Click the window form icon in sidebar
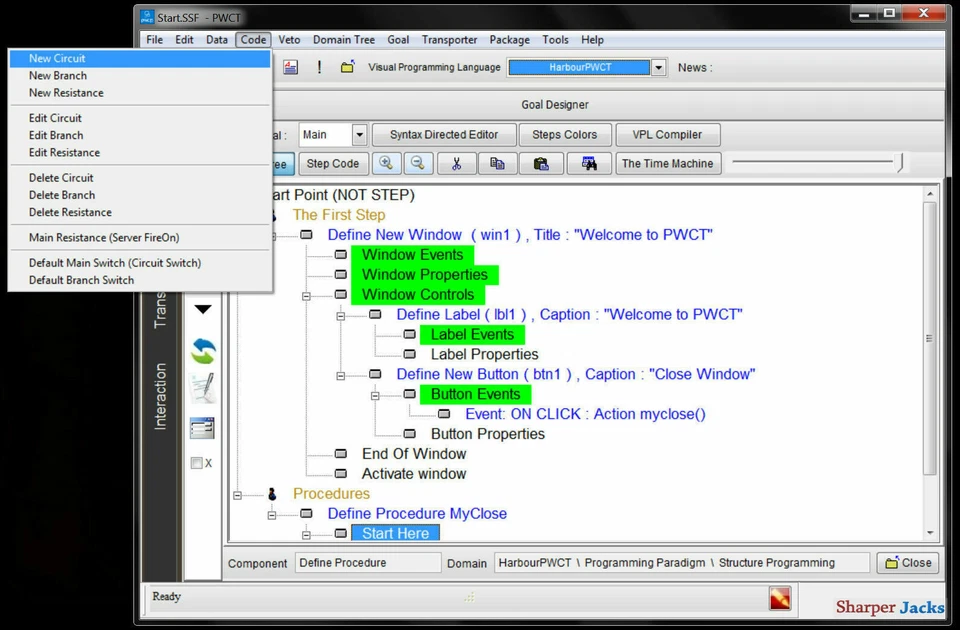Screen dimensions: 960x630 coord(201,427)
